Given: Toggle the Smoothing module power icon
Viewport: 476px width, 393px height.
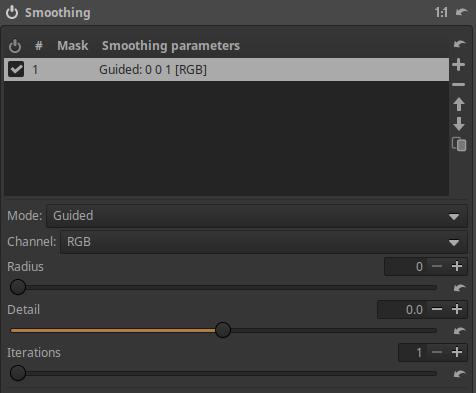Looking at the screenshot, I should (x=12, y=13).
